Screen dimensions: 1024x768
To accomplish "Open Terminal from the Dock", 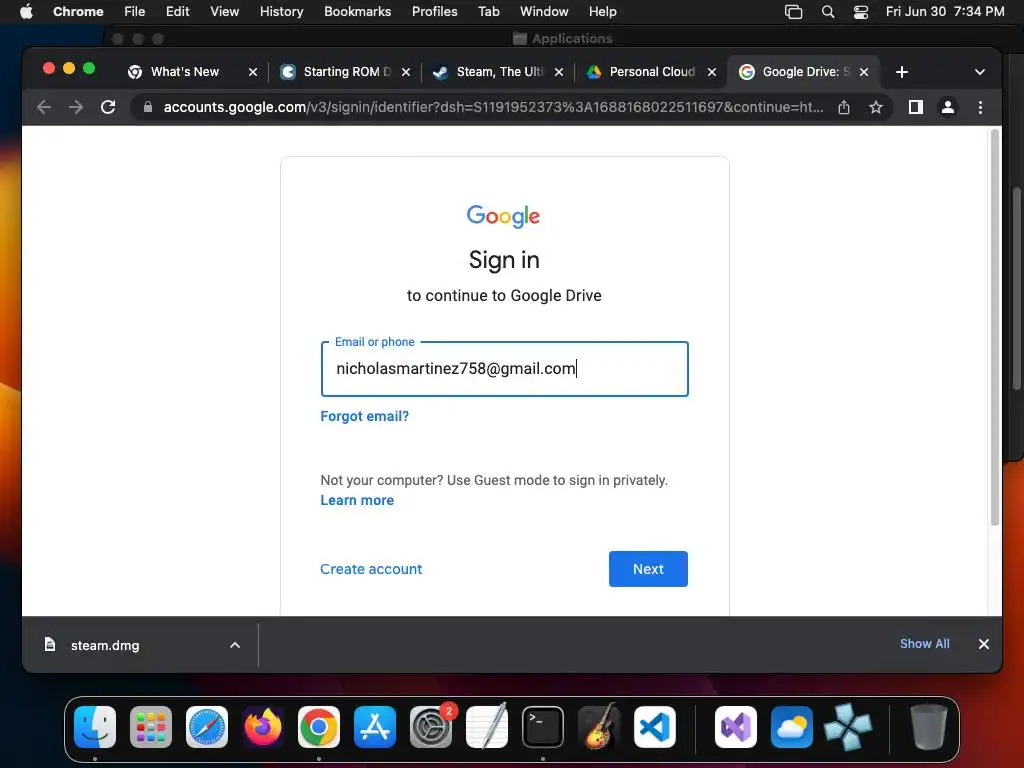I will click(543, 727).
